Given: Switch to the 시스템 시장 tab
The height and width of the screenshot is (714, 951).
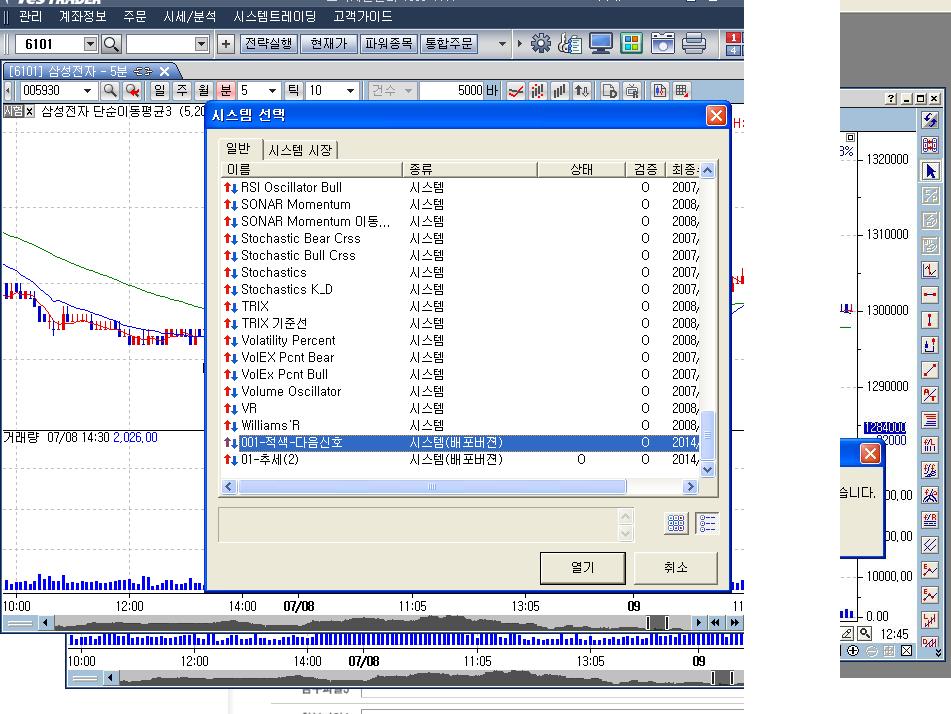Looking at the screenshot, I should tap(301, 150).
